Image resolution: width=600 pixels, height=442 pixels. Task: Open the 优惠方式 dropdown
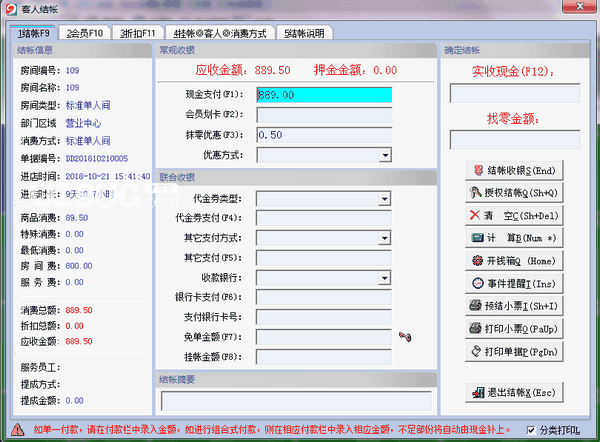coord(385,155)
